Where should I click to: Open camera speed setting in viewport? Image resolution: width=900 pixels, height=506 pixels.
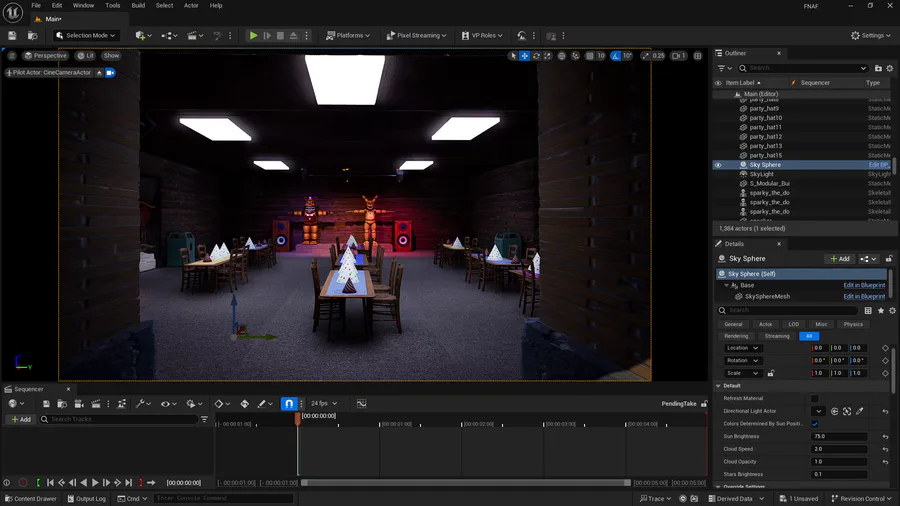(679, 56)
